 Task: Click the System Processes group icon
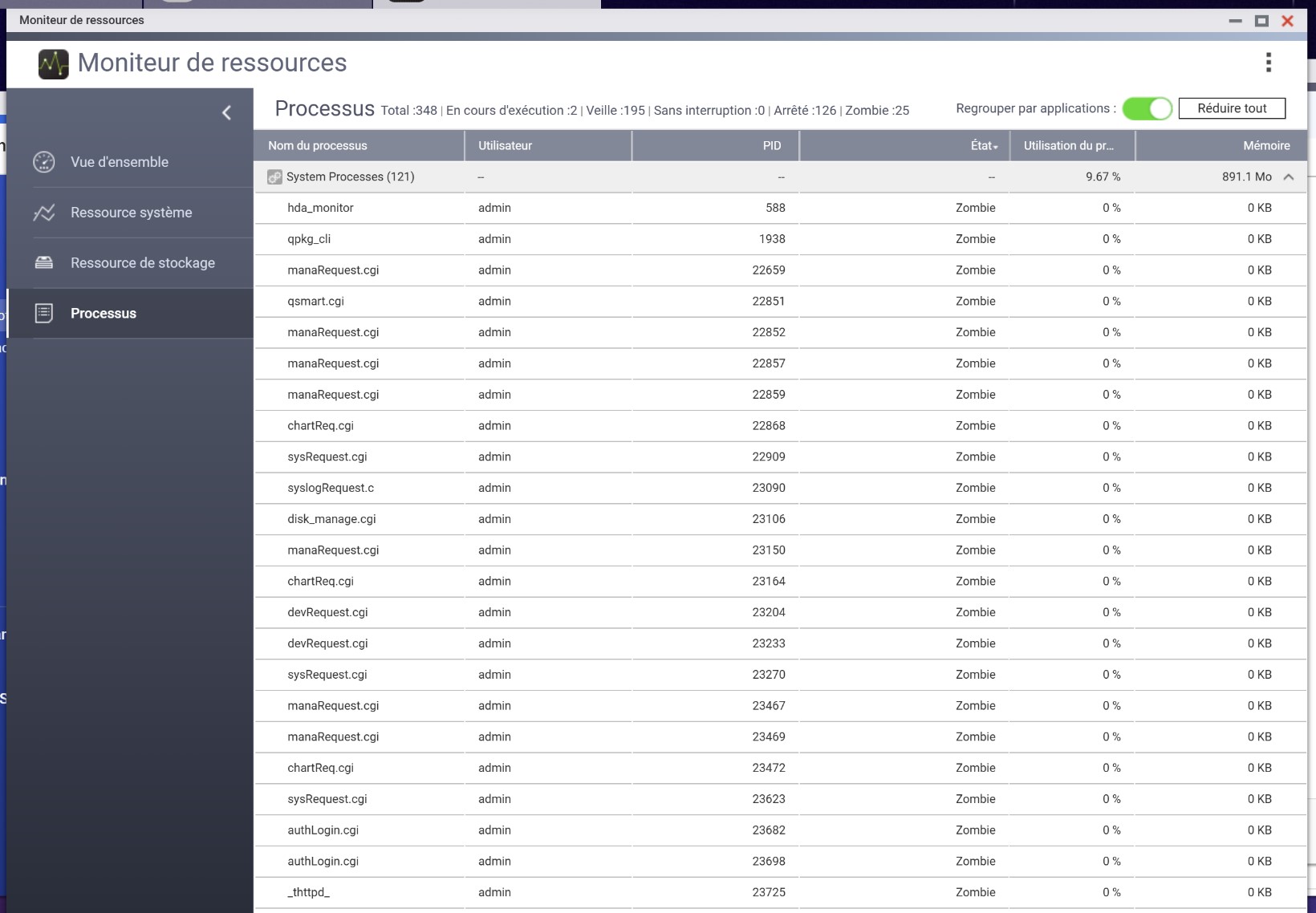click(274, 177)
